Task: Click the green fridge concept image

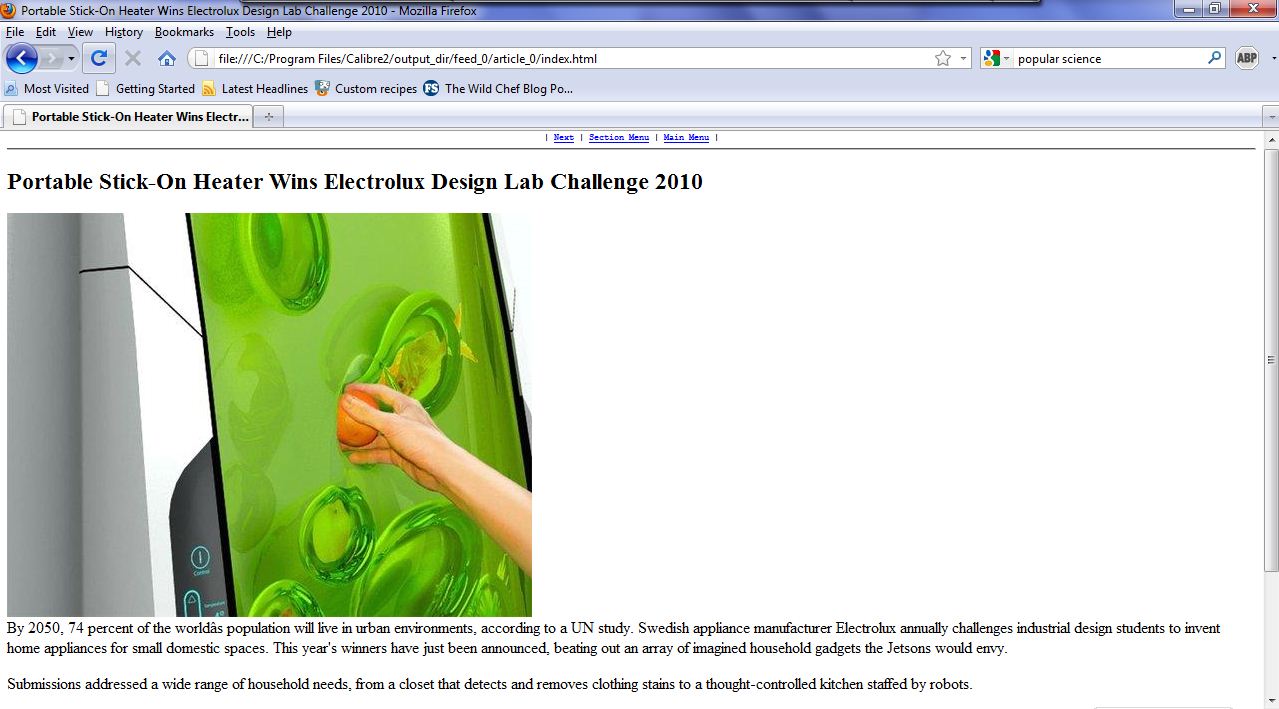Action: tap(269, 415)
